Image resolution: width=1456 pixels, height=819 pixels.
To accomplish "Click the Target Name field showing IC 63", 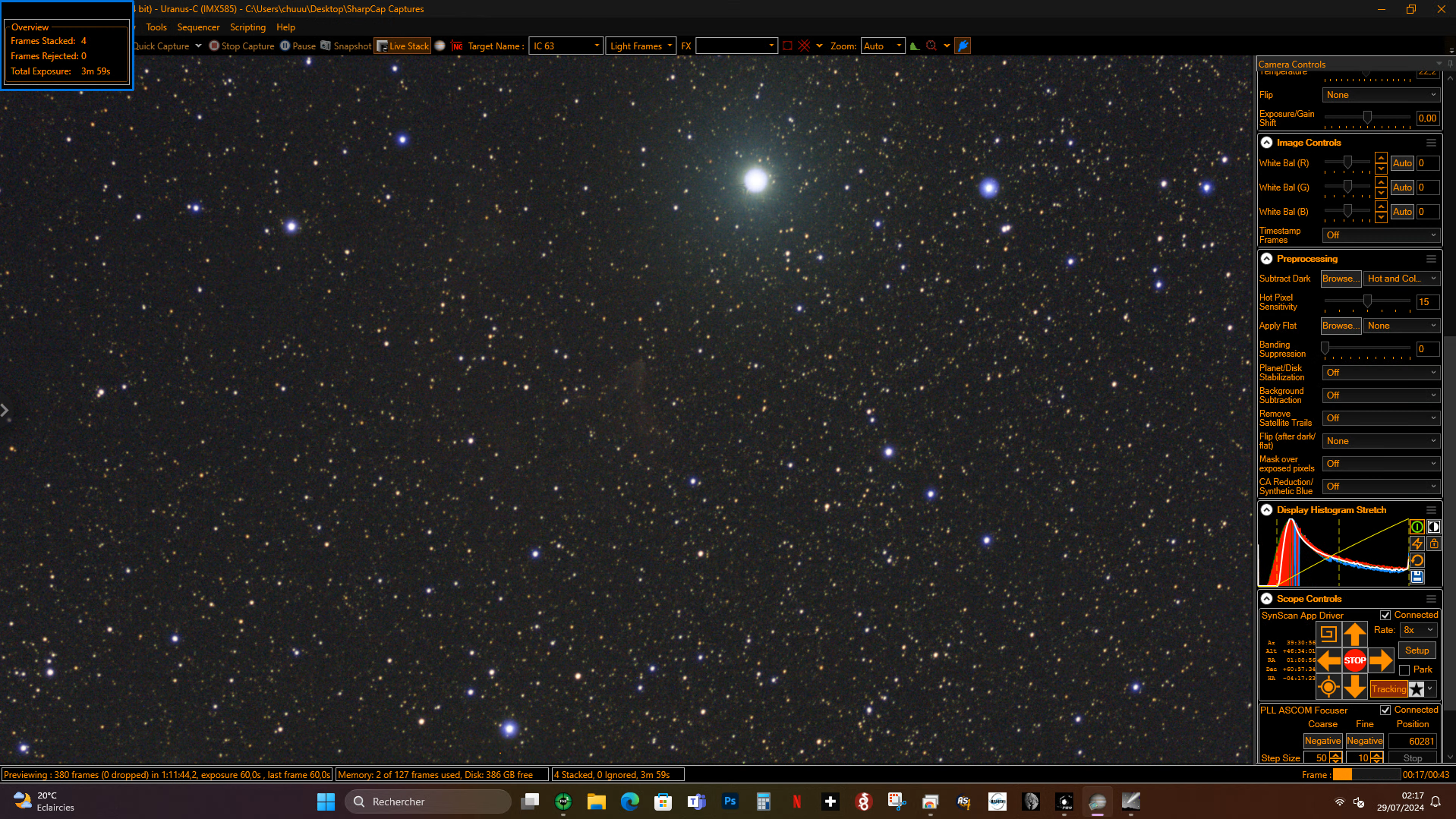I will (x=566, y=46).
